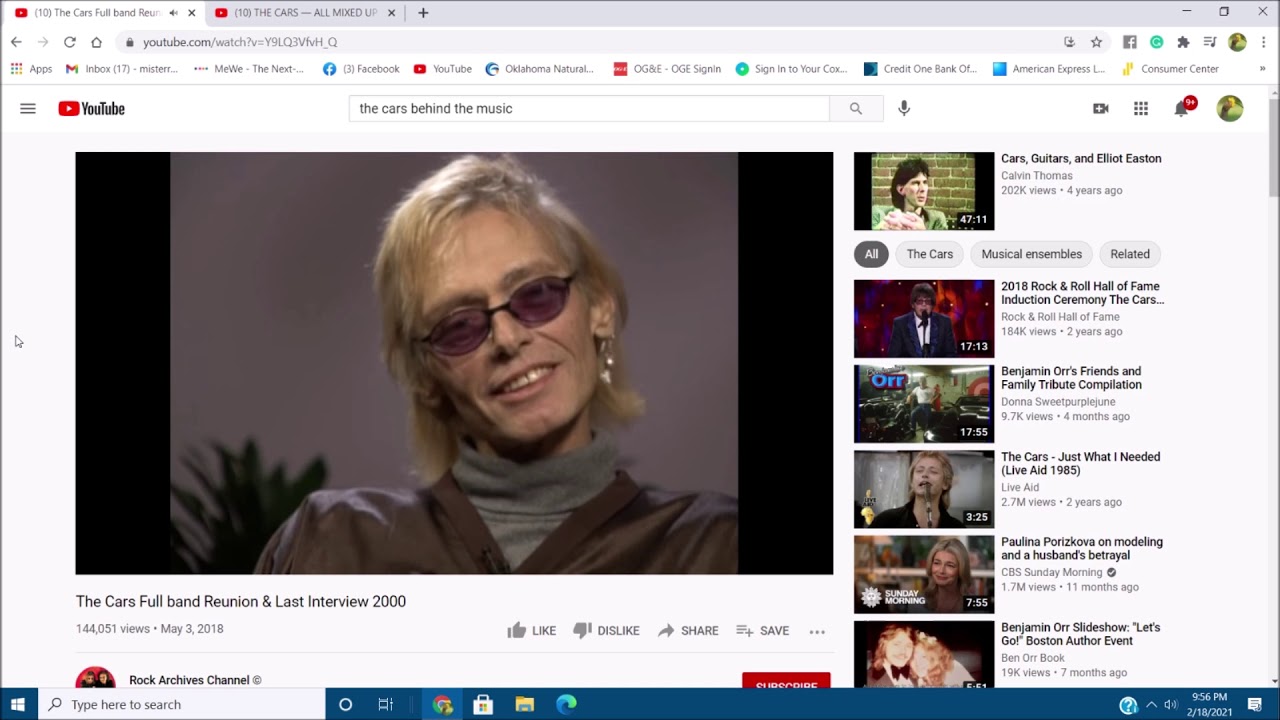Open the Oklahoma Natural bookmark
The height and width of the screenshot is (720, 1280).
[539, 69]
